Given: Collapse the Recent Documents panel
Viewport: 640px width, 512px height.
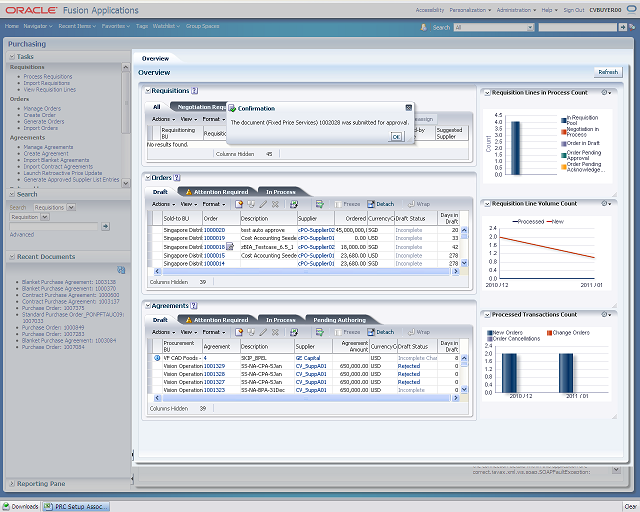Looking at the screenshot, I should [12, 257].
